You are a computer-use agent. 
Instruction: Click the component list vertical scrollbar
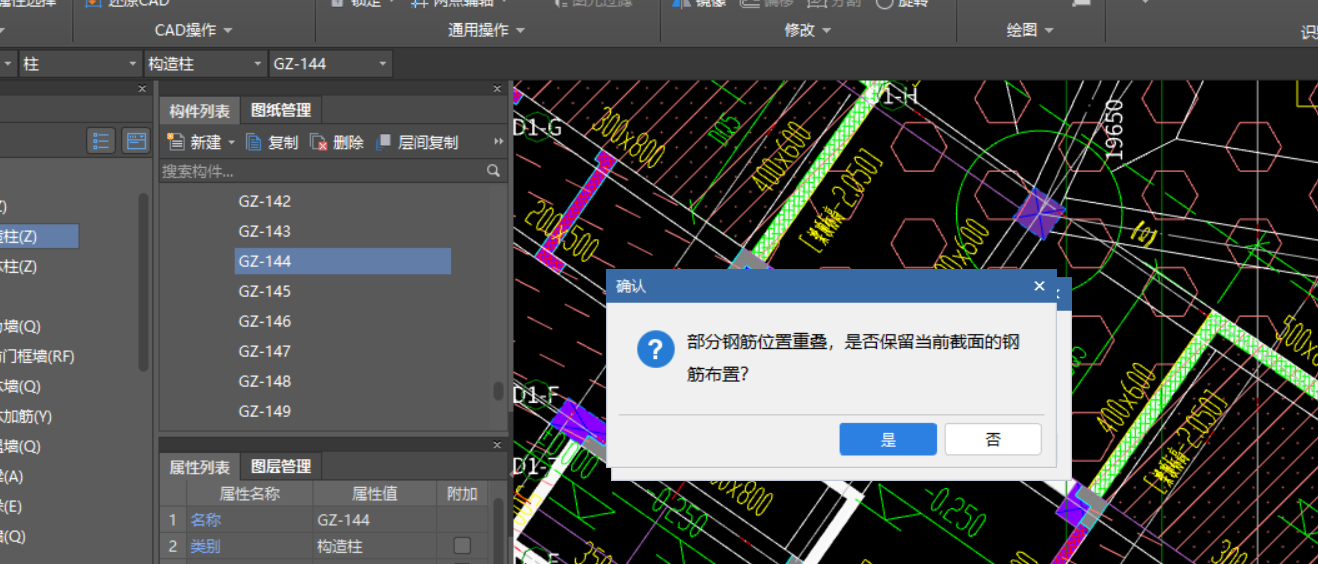point(498,391)
